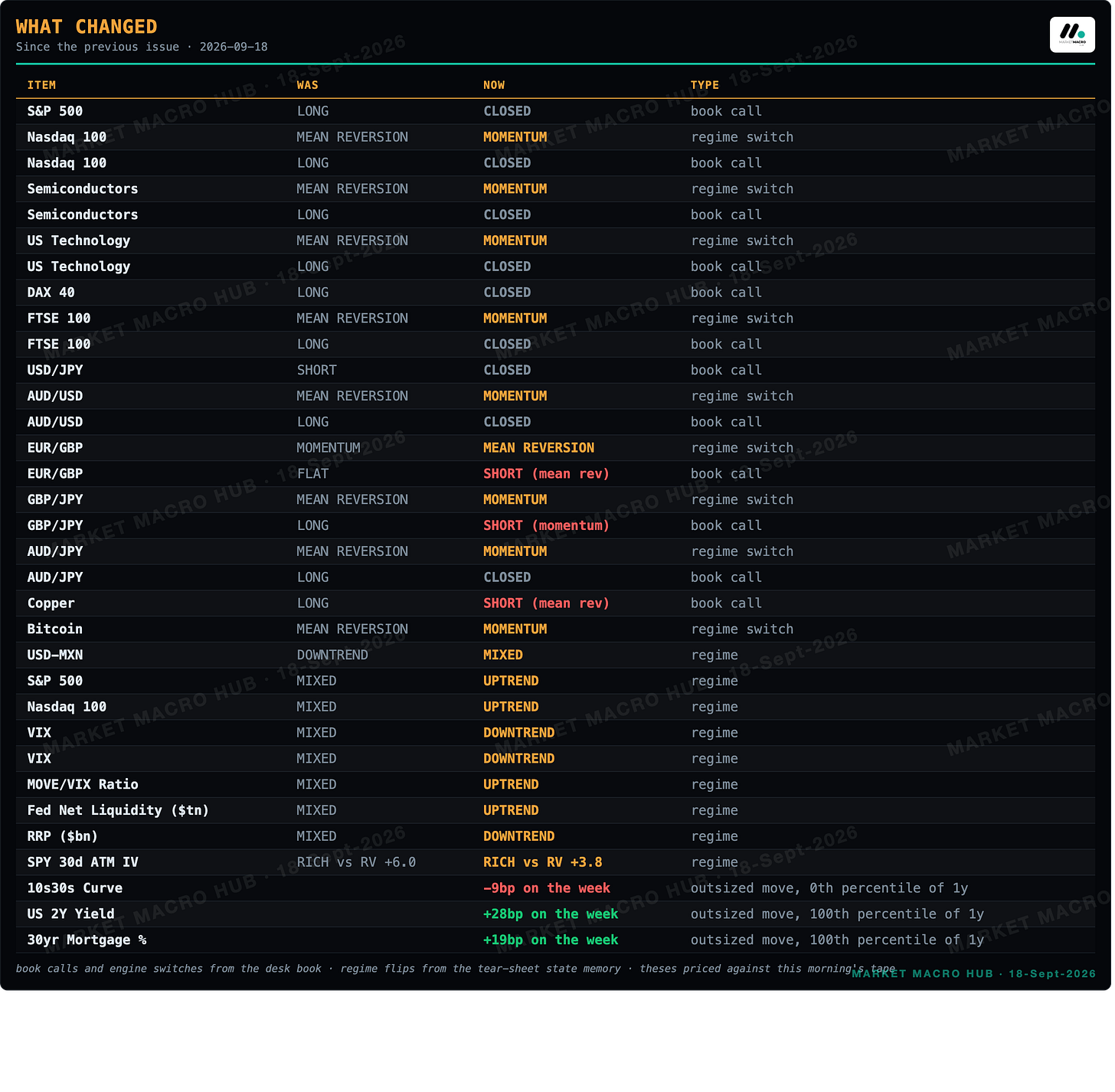Click DOWNTREND in the RRP ($bn) row

pyautogui.click(x=518, y=836)
